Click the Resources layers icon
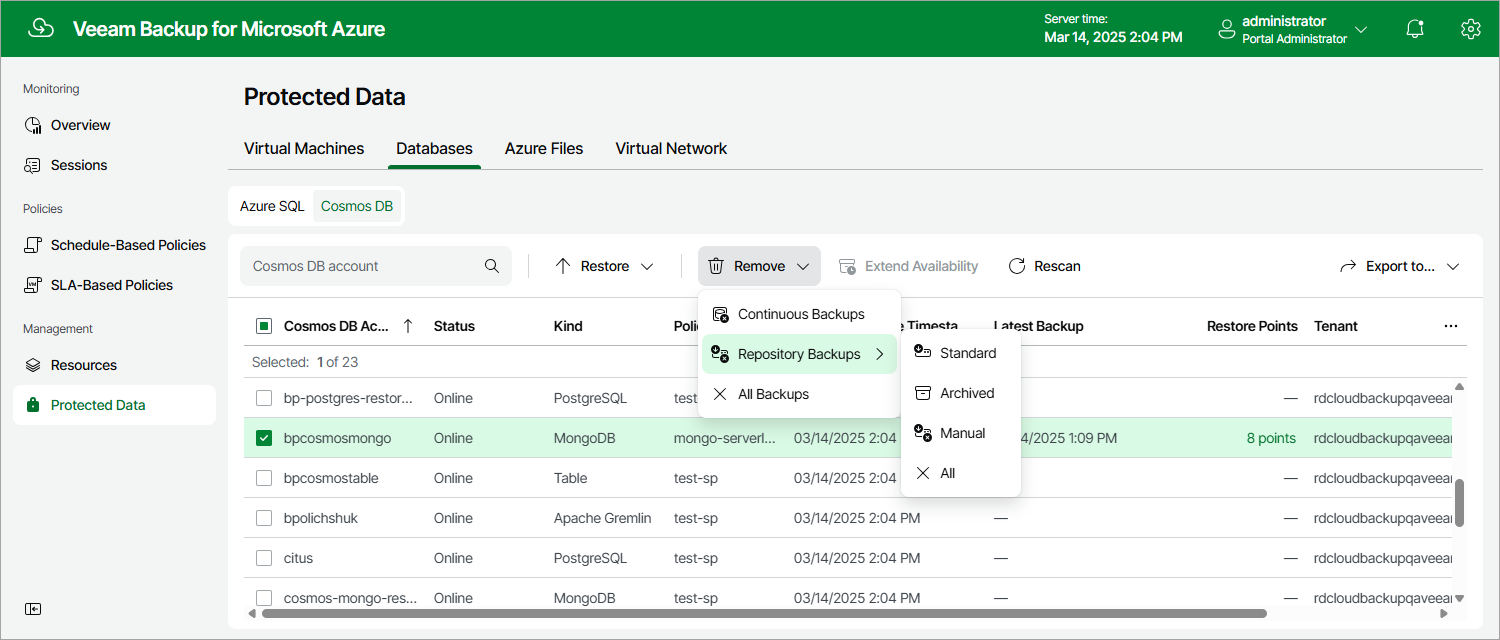The height and width of the screenshot is (640, 1500). tap(33, 365)
